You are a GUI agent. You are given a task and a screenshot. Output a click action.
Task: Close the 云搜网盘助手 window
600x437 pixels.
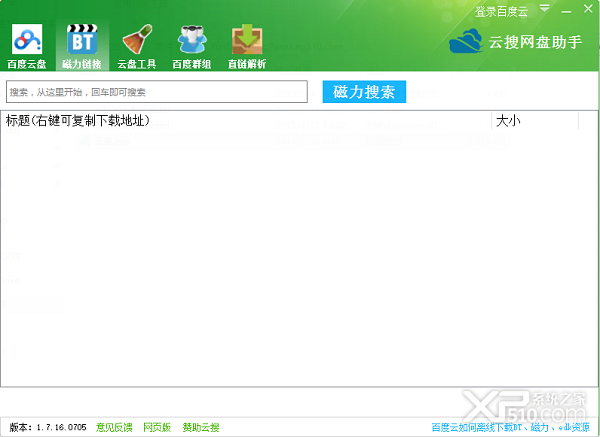tap(588, 8)
